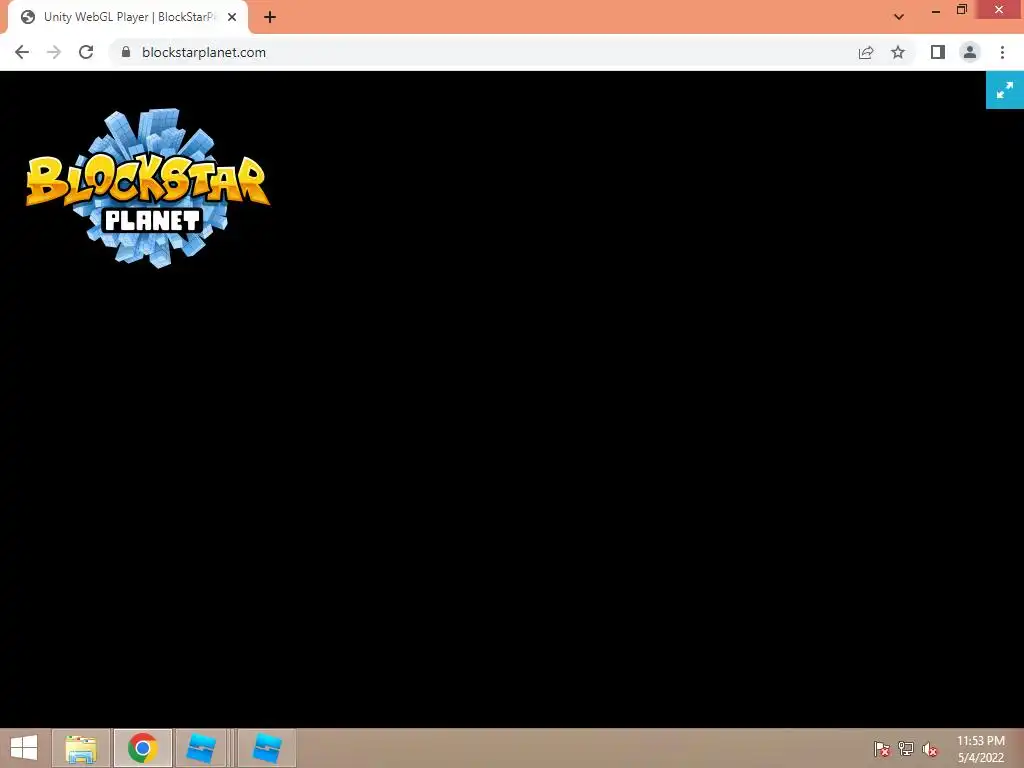Go back to previous page

[x=22, y=52]
